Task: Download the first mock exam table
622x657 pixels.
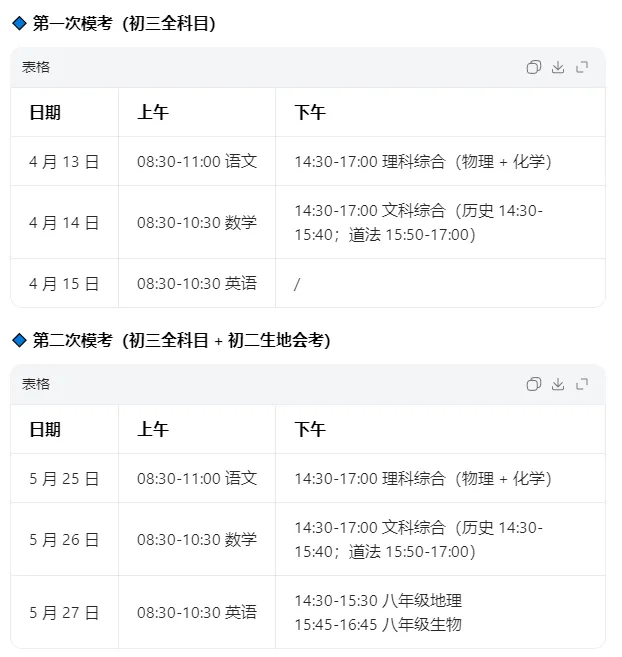Action: coord(557,67)
